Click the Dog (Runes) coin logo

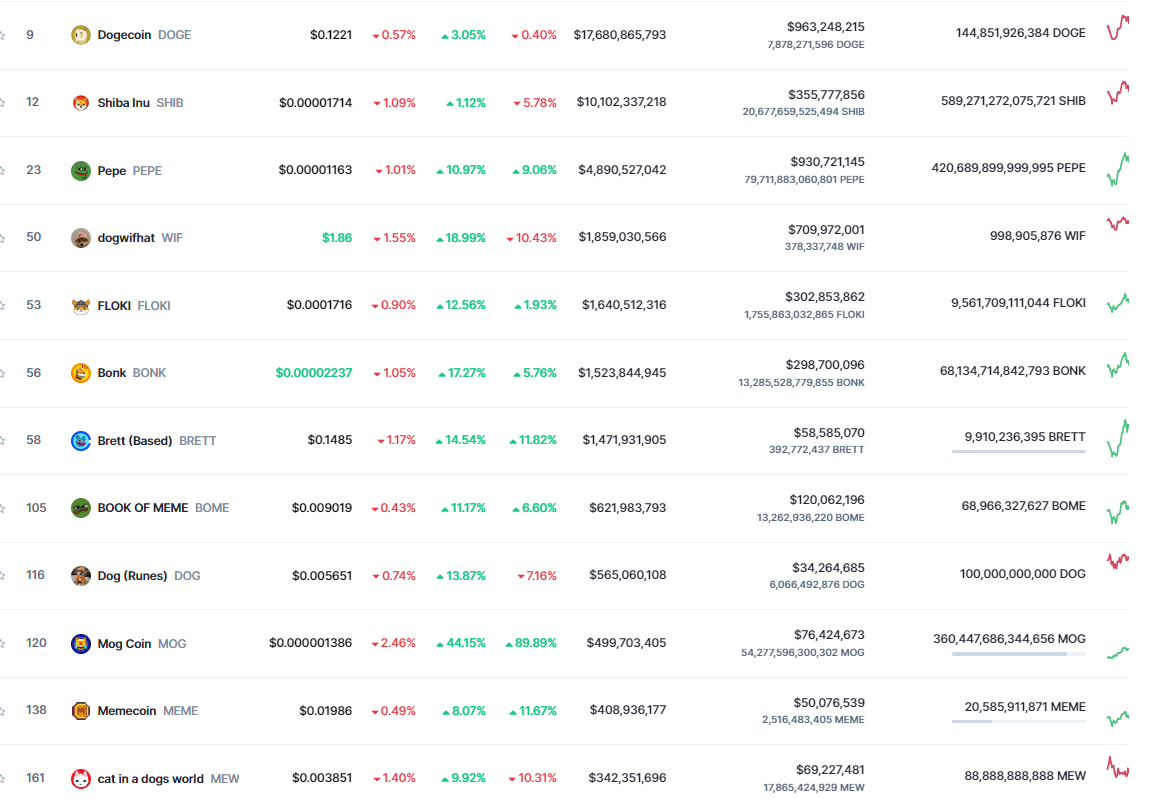pos(80,576)
